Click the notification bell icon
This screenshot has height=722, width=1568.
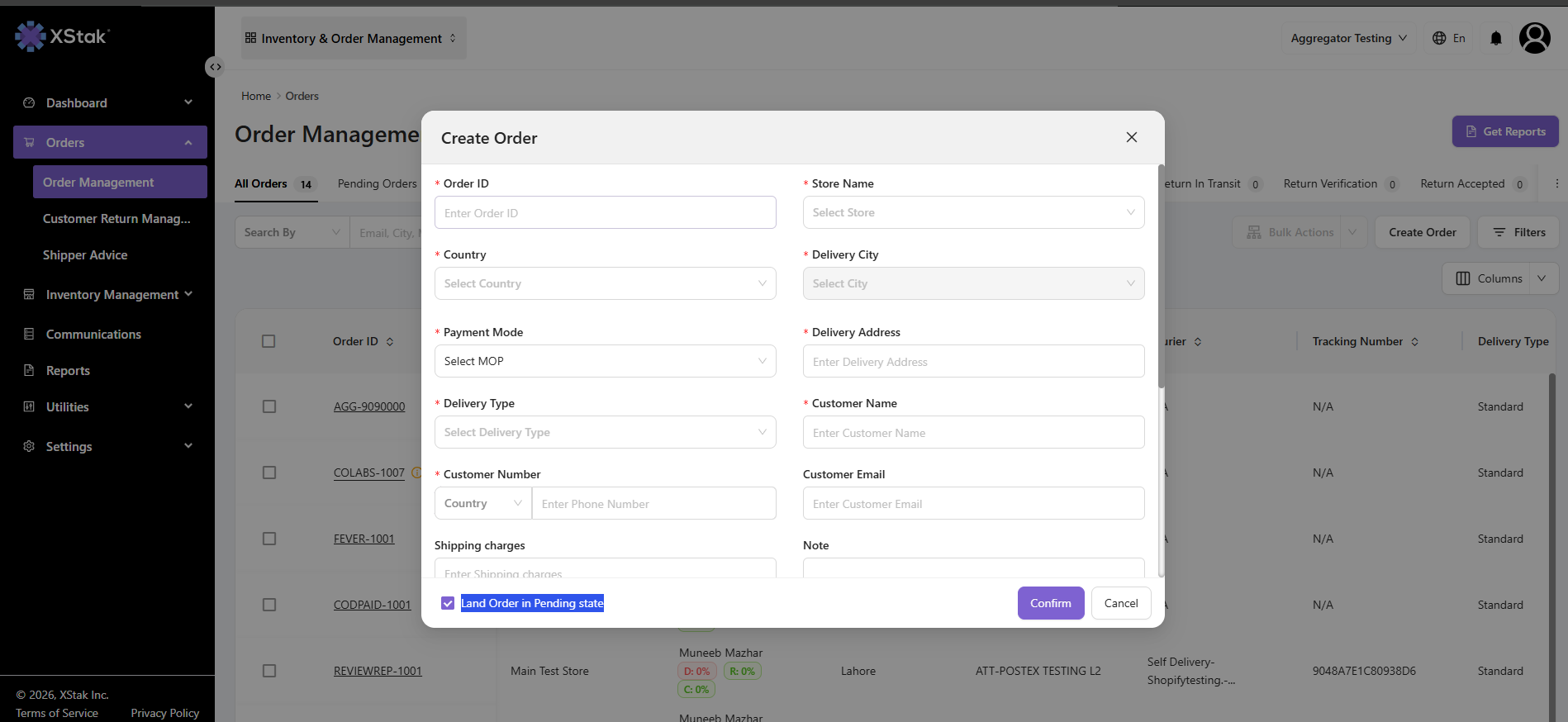point(1495,38)
